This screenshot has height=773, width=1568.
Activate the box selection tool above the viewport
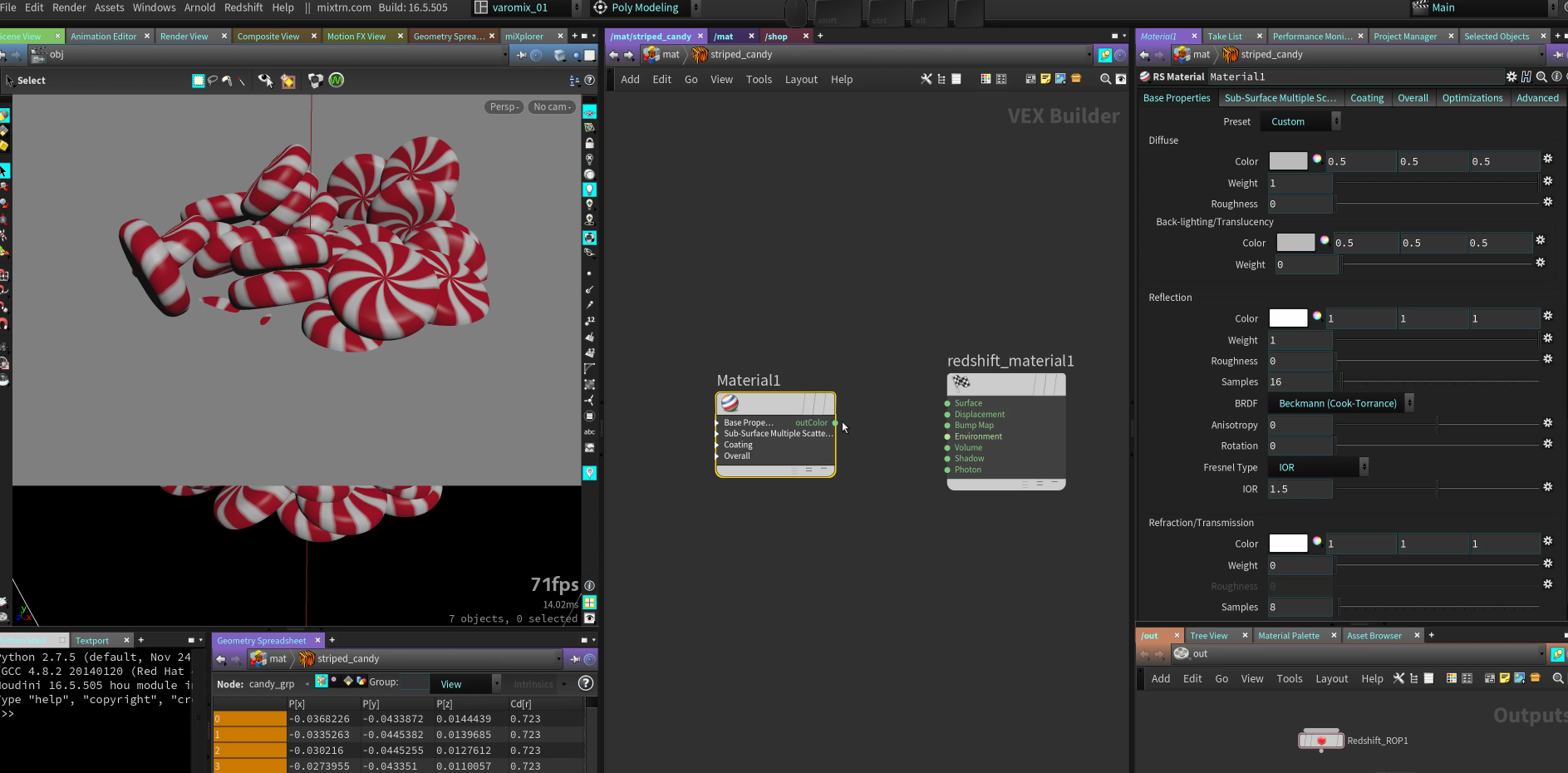[199, 81]
